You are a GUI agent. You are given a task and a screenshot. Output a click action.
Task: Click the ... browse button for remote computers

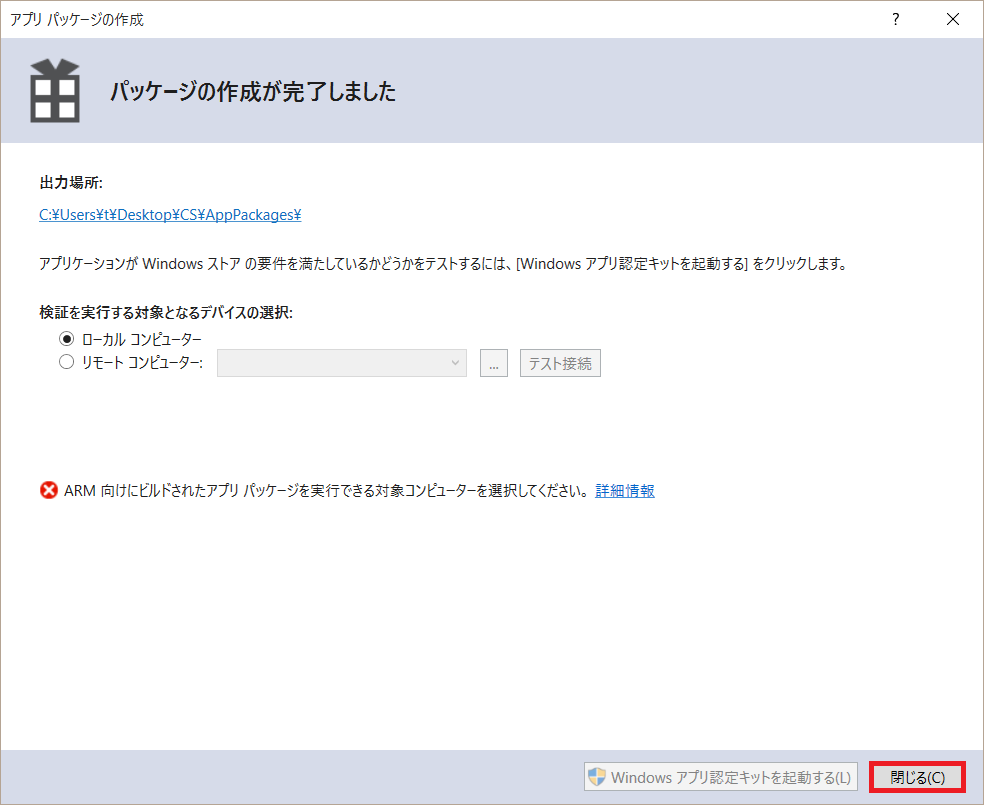493,363
